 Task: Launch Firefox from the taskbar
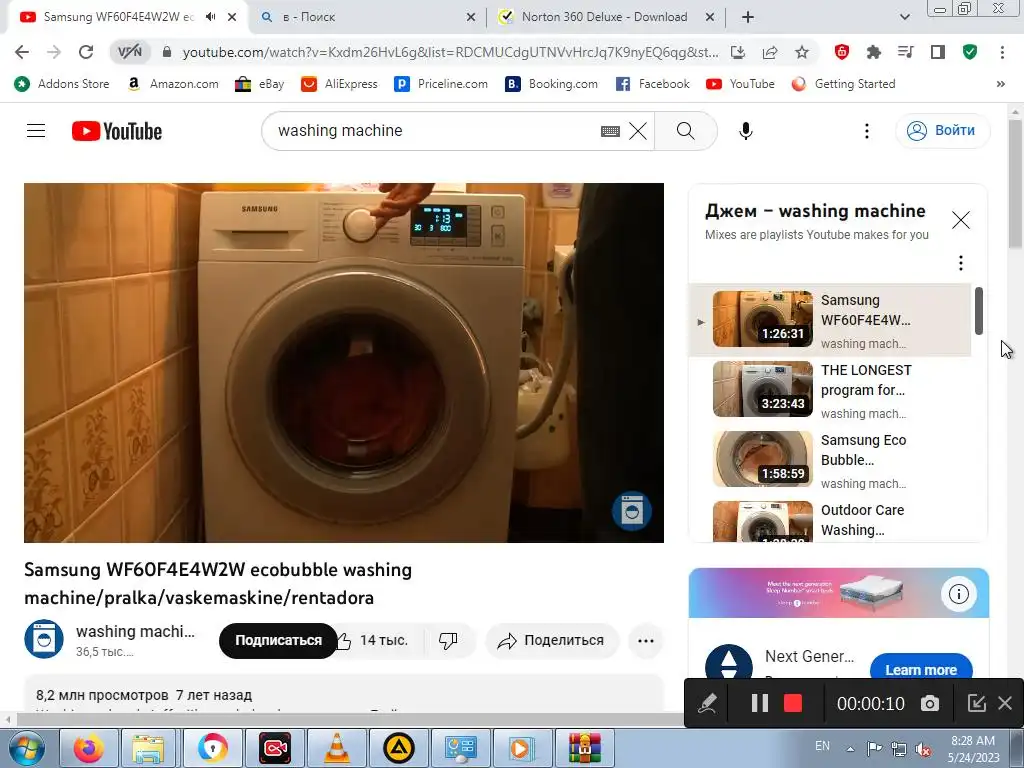point(89,748)
